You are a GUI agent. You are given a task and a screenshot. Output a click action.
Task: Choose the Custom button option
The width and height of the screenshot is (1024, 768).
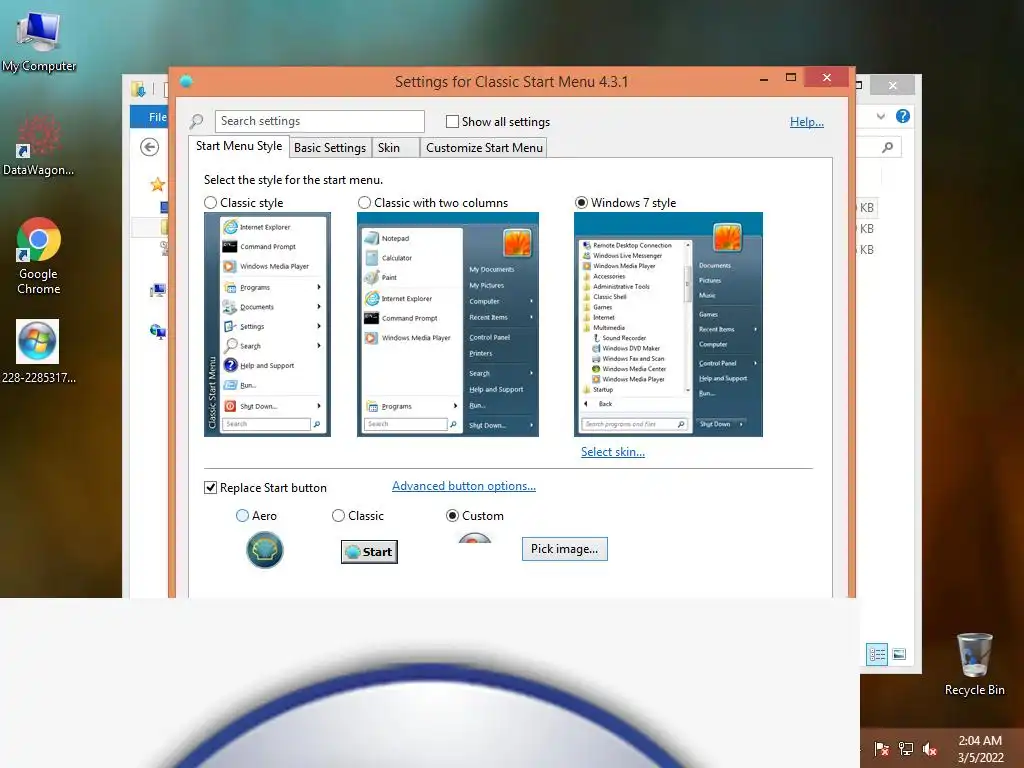[452, 516]
